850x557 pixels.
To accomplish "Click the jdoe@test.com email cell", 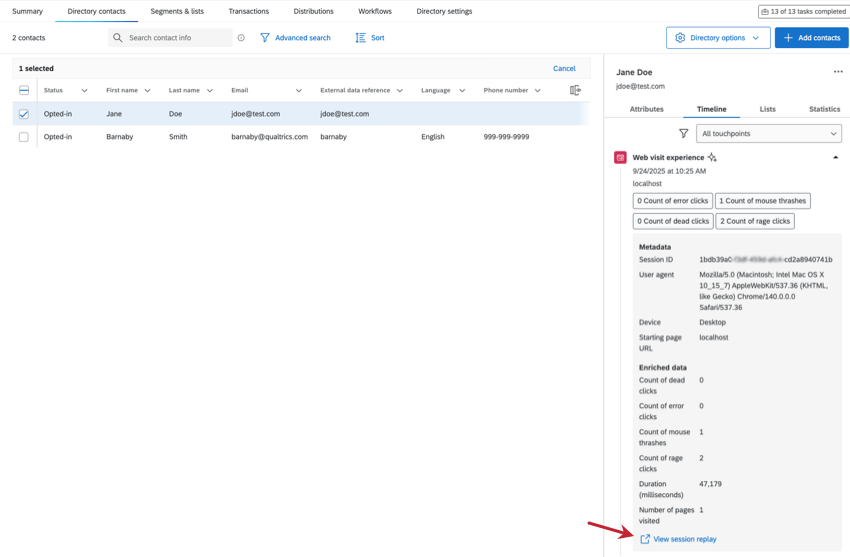I will [x=256, y=114].
